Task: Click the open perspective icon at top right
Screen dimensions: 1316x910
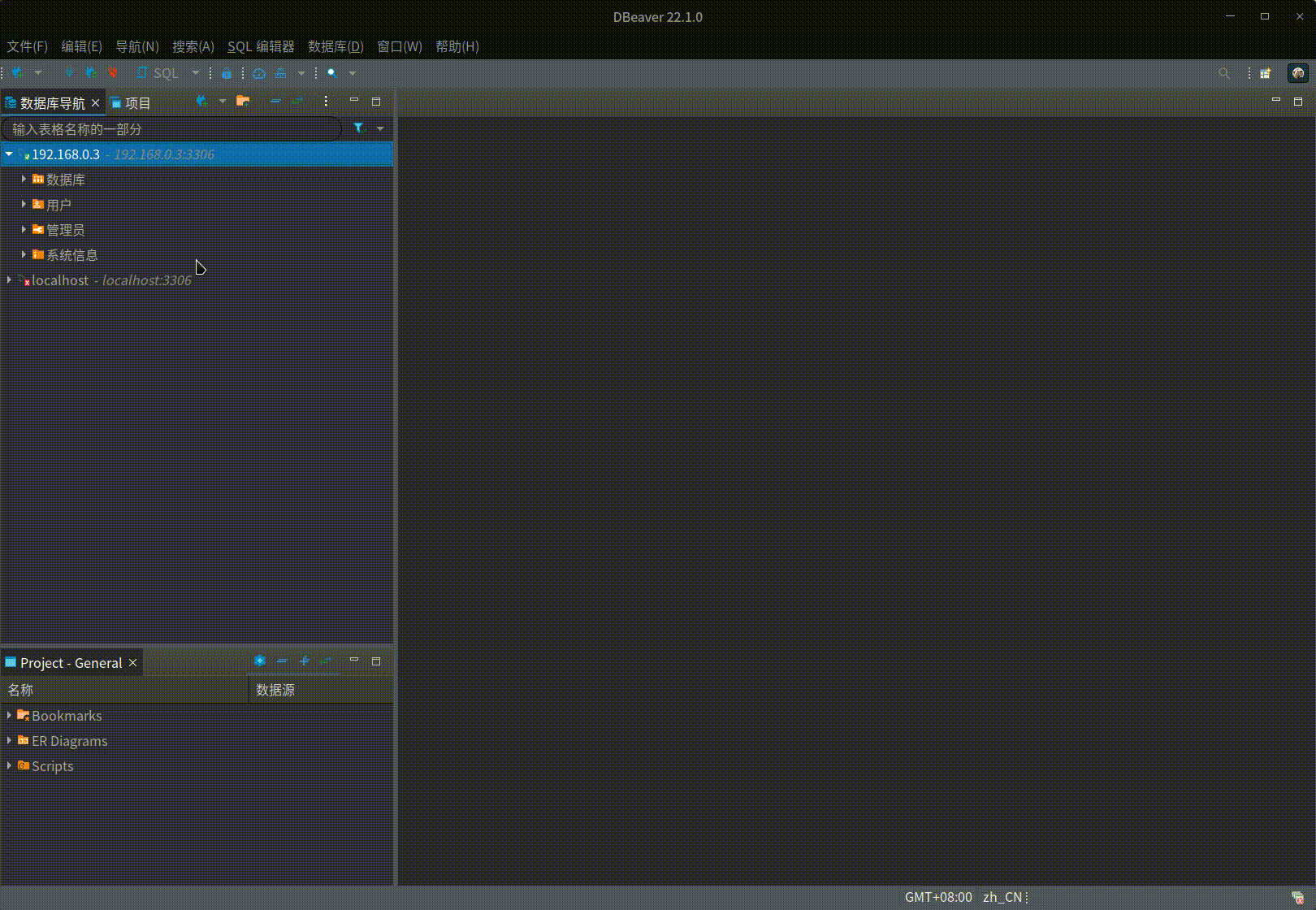Action: [x=1266, y=73]
